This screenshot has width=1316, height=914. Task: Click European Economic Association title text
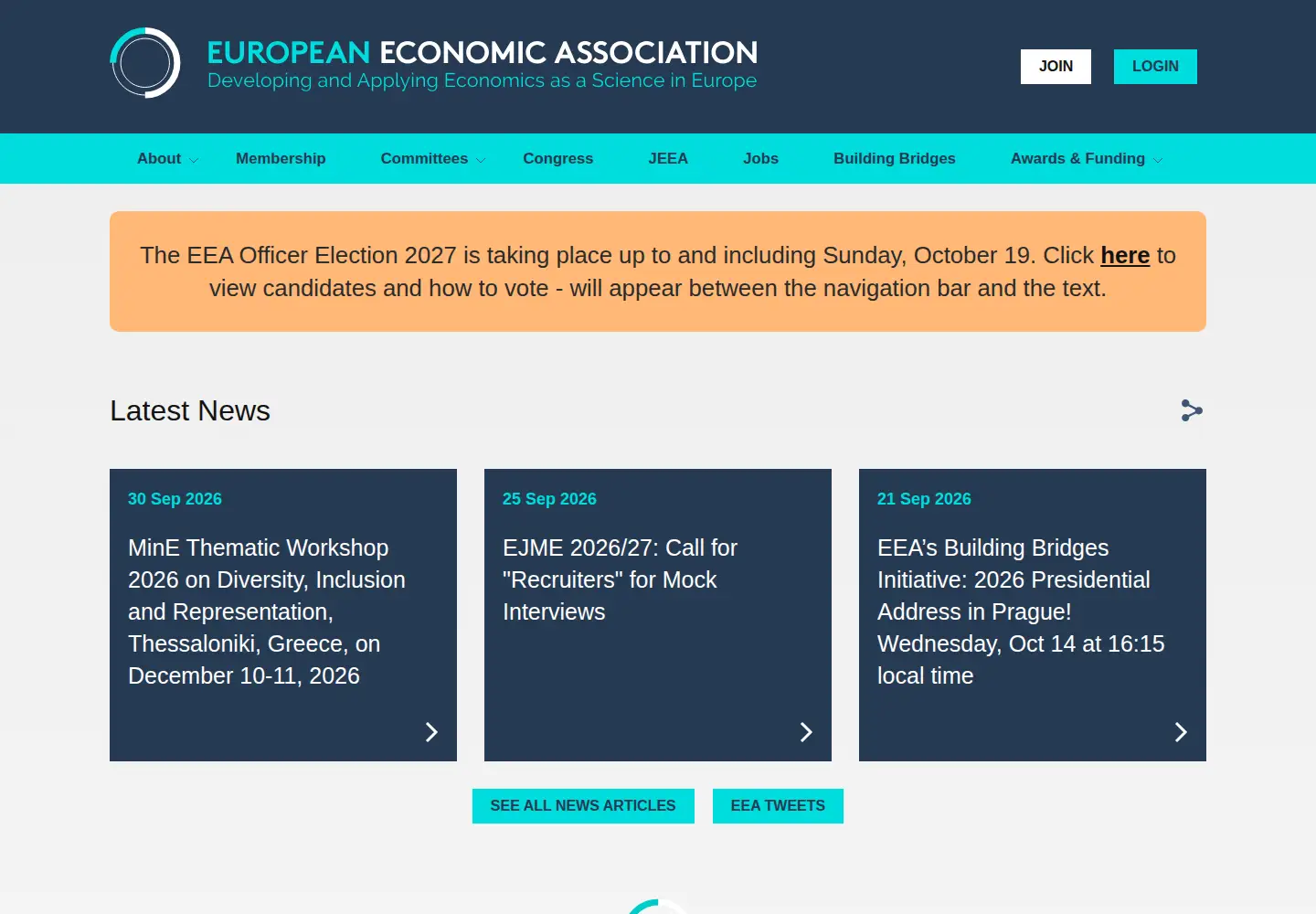[x=483, y=52]
